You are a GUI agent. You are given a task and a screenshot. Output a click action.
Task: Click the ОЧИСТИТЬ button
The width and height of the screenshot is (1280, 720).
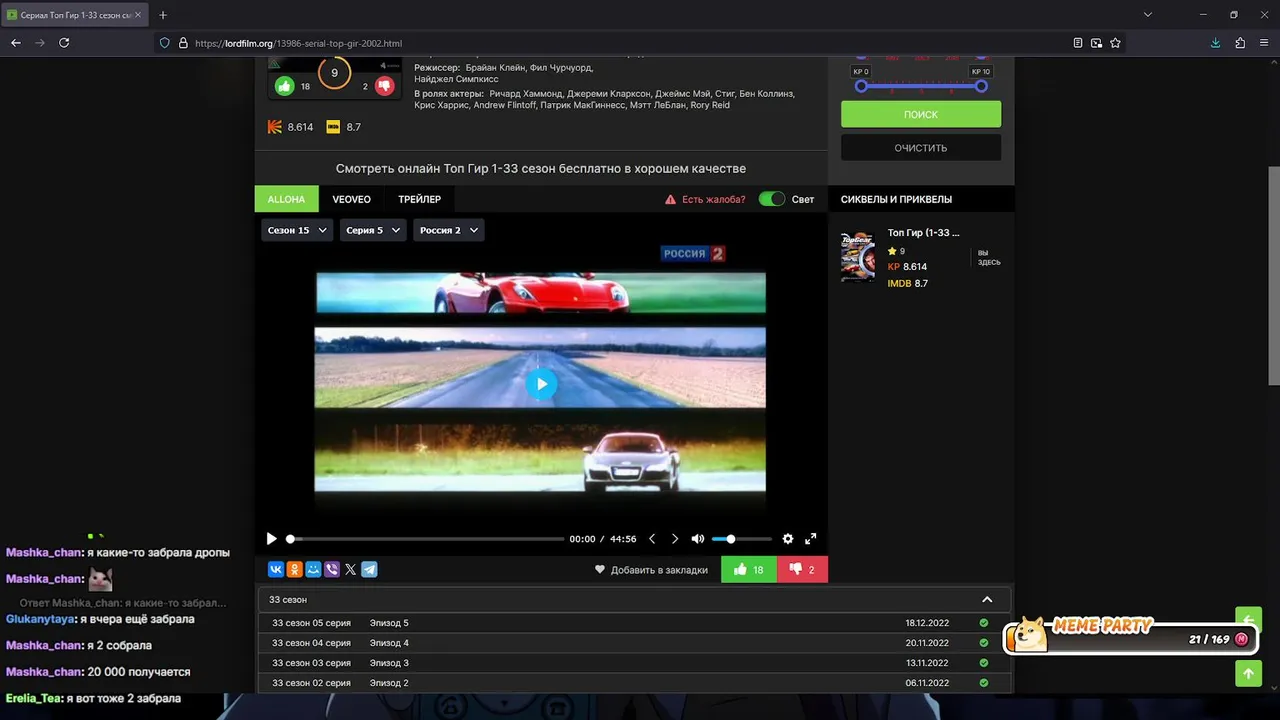pos(921,148)
